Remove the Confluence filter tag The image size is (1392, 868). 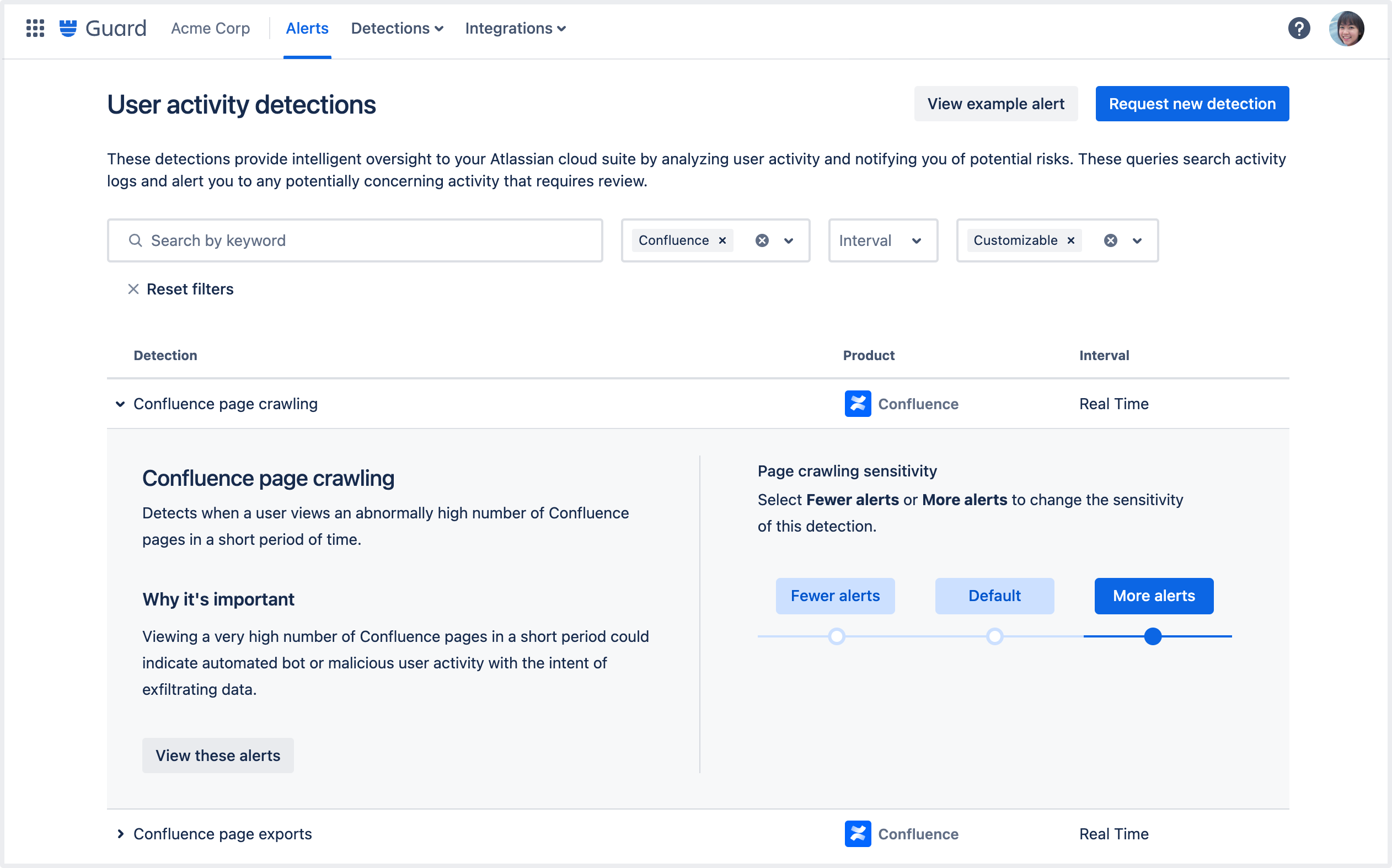[x=722, y=240]
